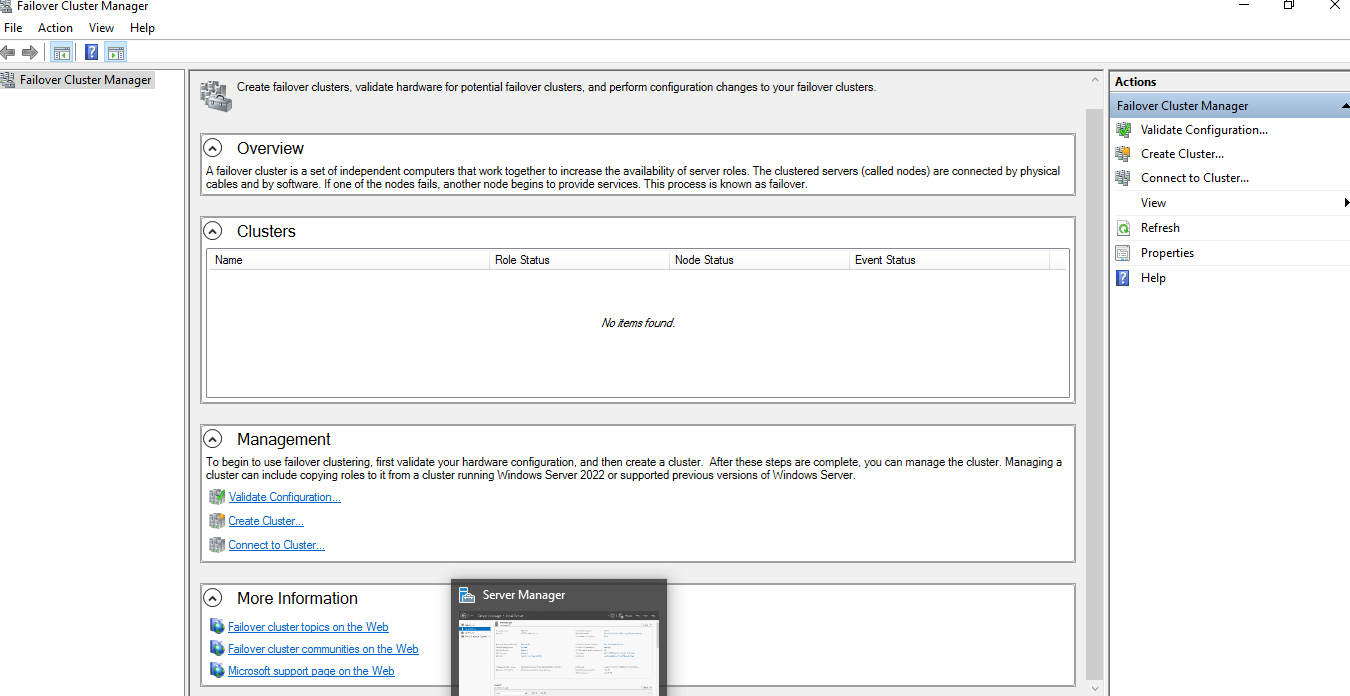
Task: Click the Properties icon in Actions pane
Action: coord(1123,253)
